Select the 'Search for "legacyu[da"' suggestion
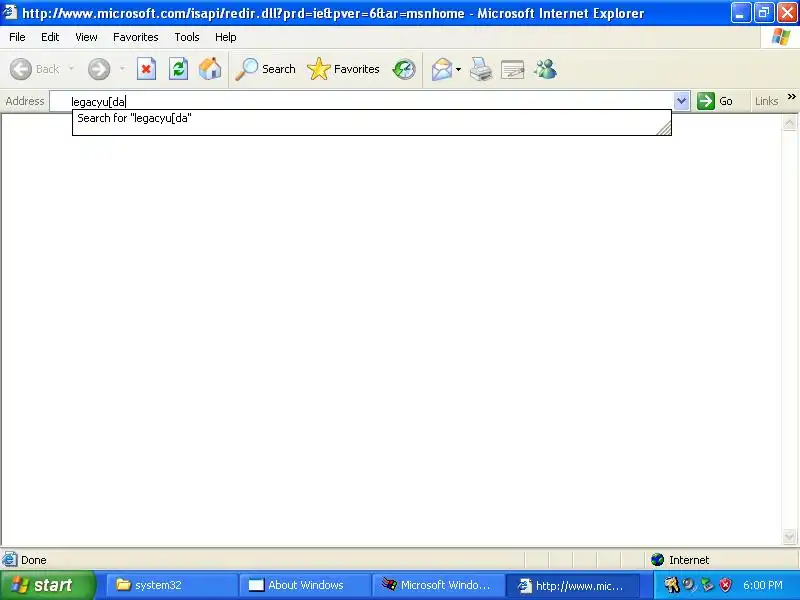Image resolution: width=800 pixels, height=600 pixels. point(371,118)
